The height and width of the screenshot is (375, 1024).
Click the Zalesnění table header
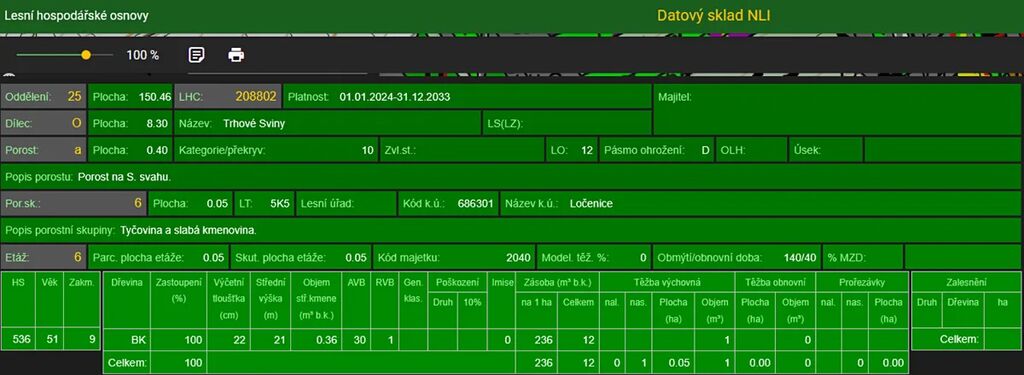click(x=967, y=282)
